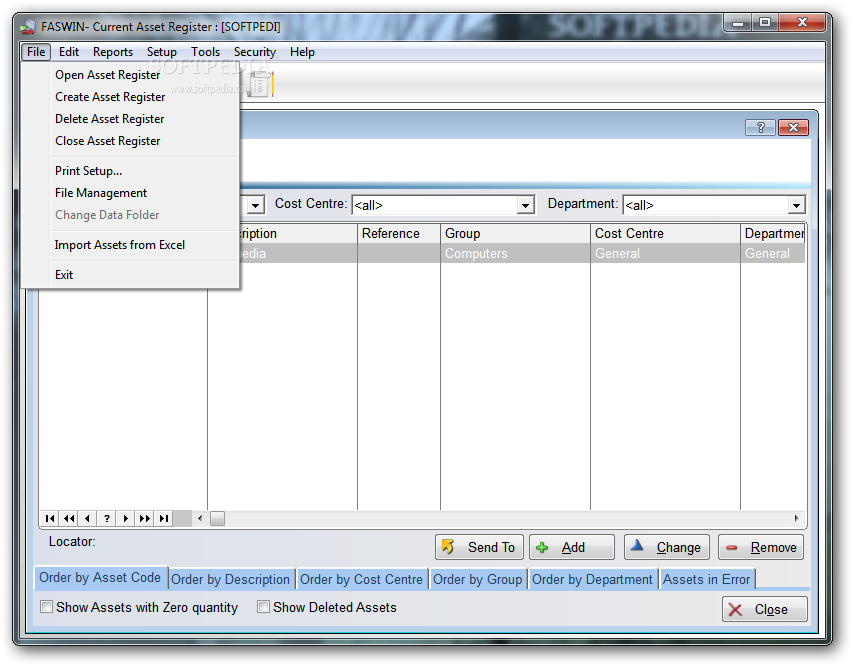
Task: Expand the Cost Centre dropdown
Action: point(525,205)
